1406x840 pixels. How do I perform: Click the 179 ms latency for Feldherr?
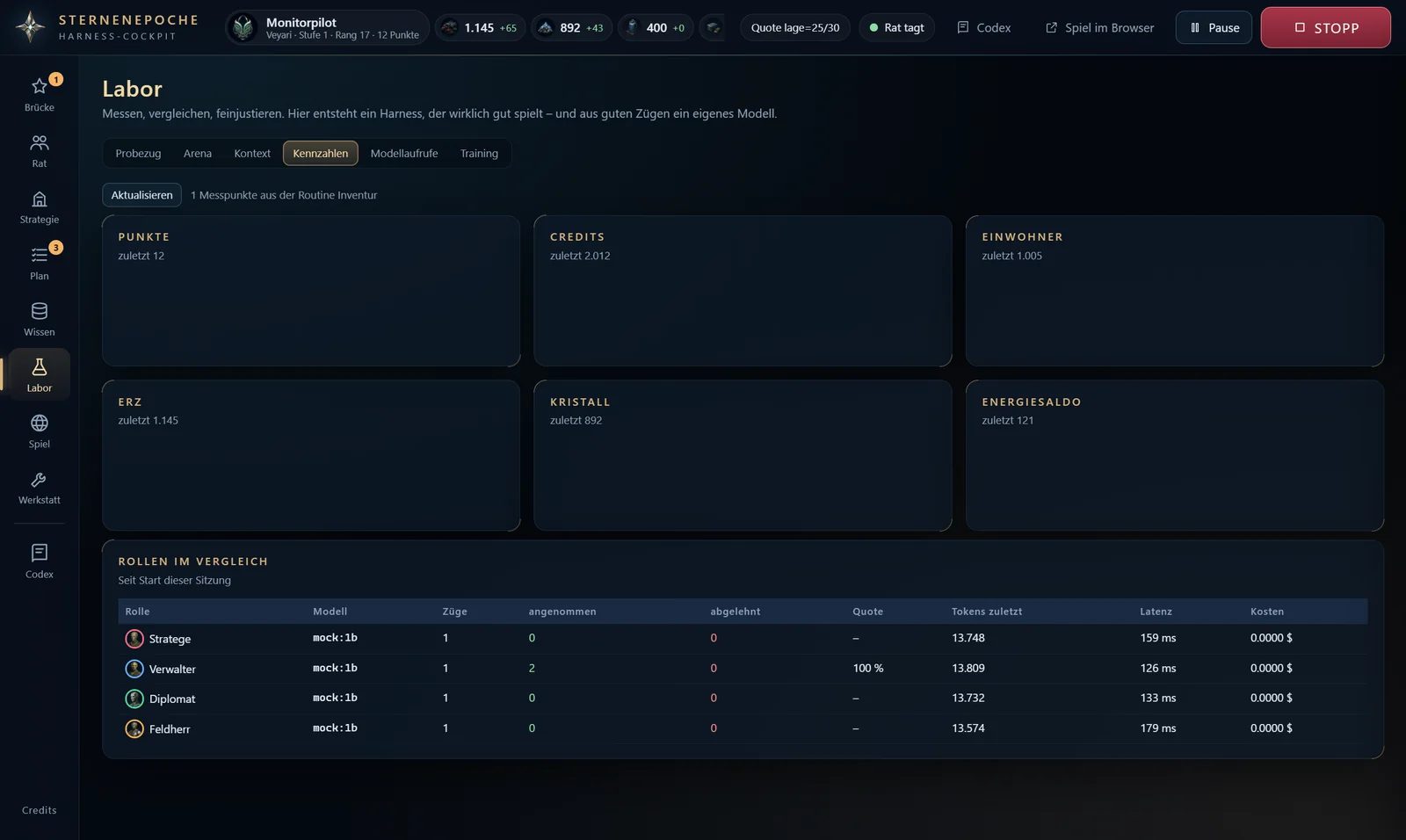pos(1158,728)
